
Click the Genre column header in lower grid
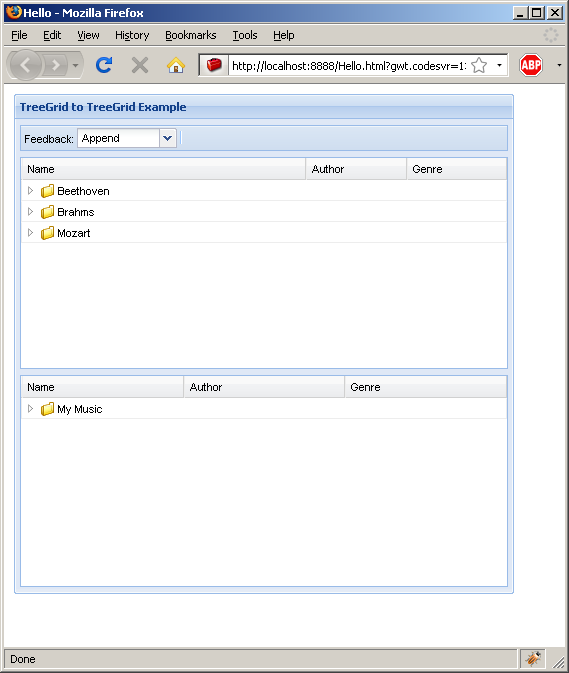coord(426,387)
